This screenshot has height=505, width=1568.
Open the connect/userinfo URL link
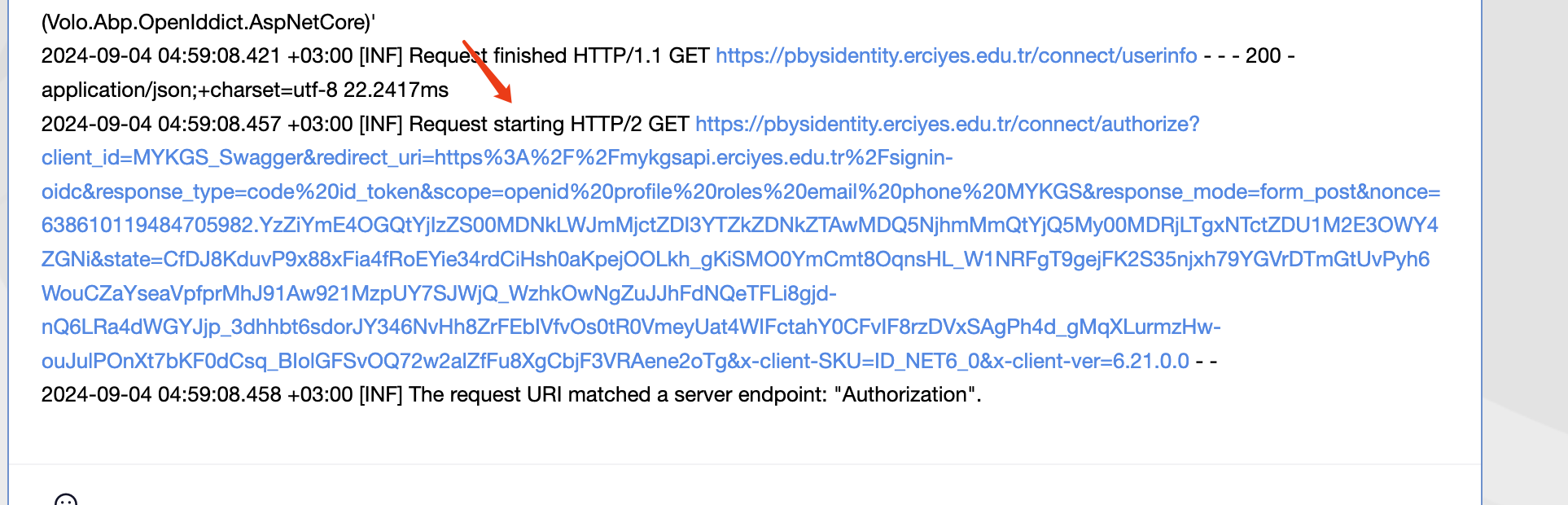click(x=956, y=55)
